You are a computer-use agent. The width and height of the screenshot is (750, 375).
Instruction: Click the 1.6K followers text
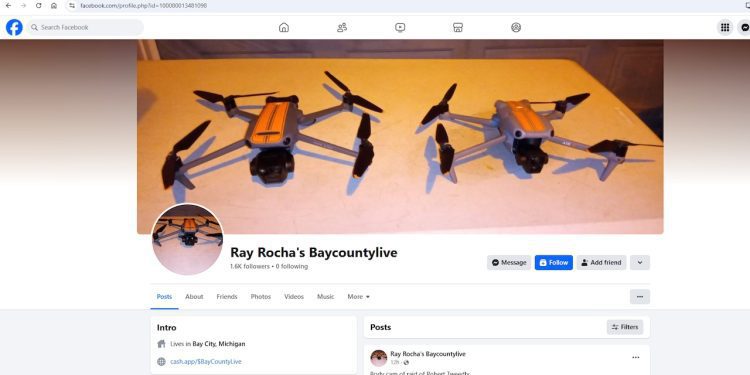click(x=250, y=266)
